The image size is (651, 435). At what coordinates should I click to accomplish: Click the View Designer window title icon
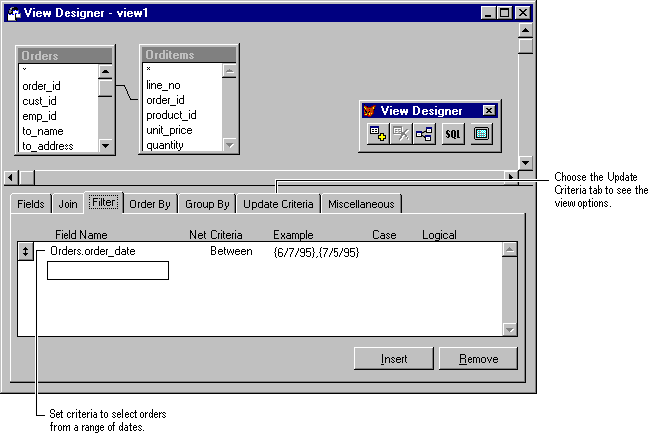pyautogui.click(x=12, y=12)
